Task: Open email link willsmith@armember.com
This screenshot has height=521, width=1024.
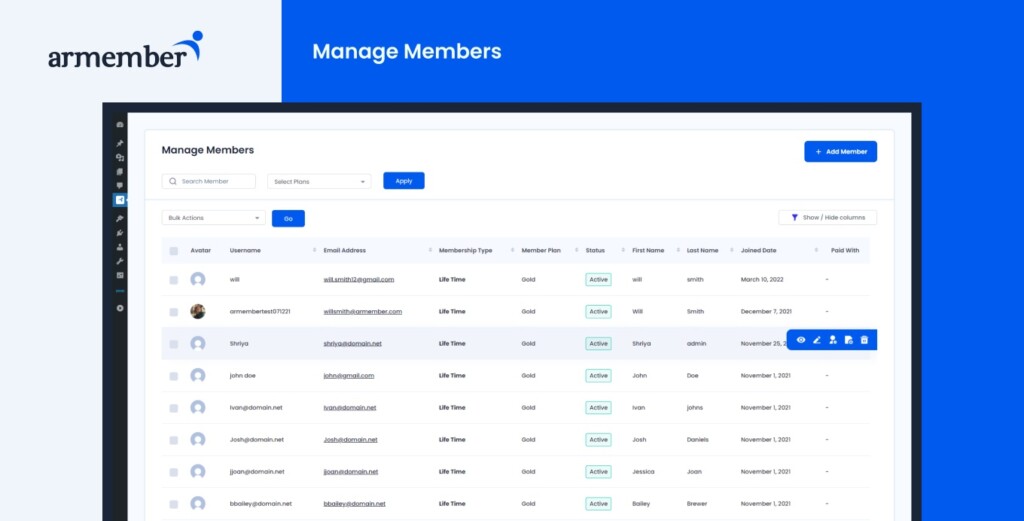Action: click(362, 311)
